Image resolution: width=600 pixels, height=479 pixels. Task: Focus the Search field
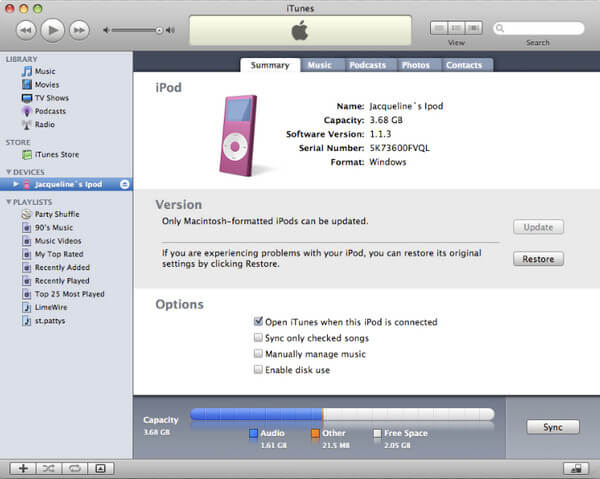(x=539, y=28)
